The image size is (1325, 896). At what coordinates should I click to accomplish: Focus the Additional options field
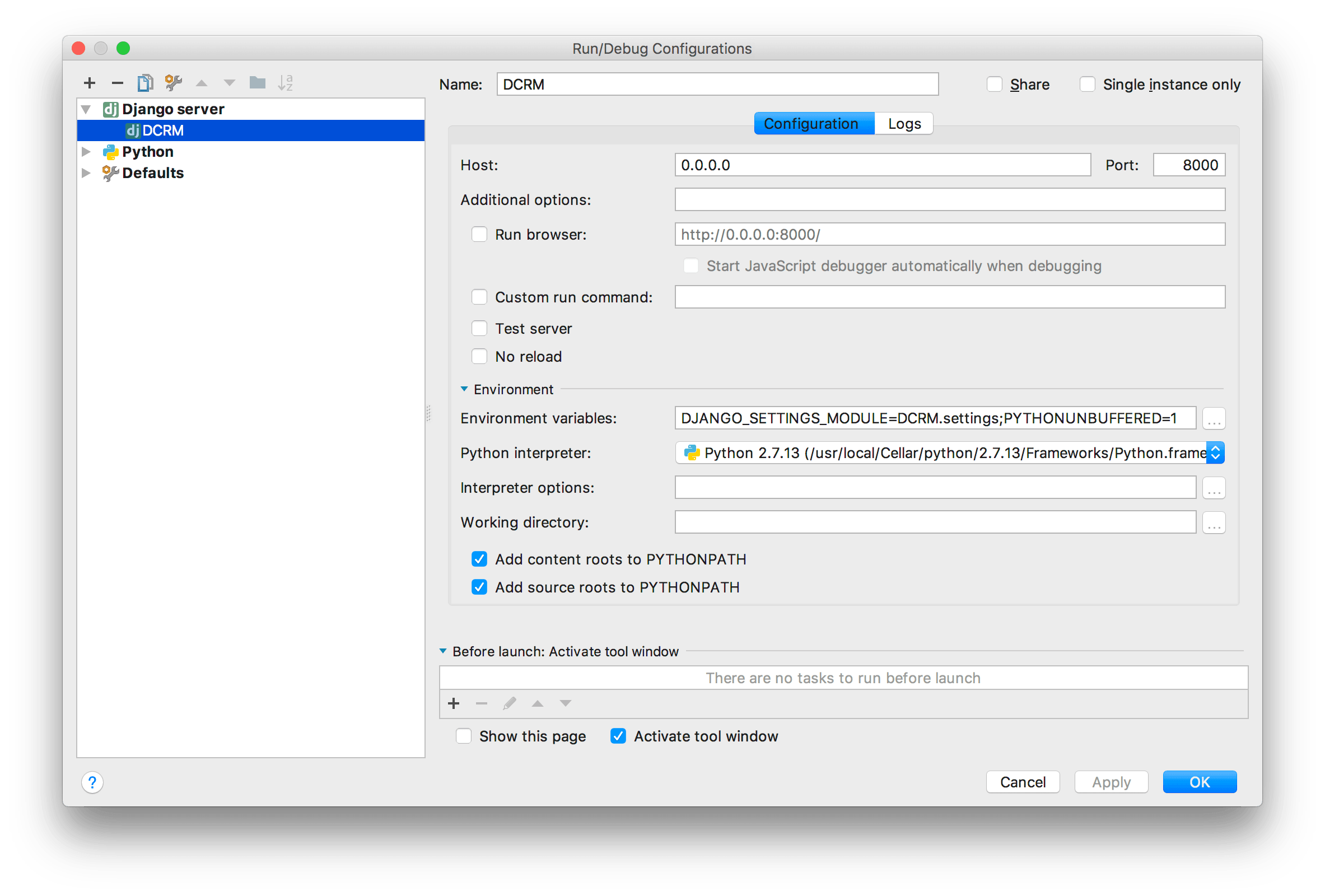click(x=950, y=199)
